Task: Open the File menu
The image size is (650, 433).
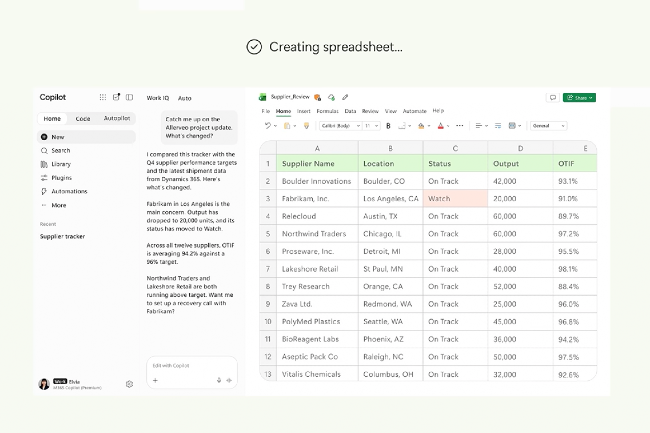Action: tap(266, 111)
